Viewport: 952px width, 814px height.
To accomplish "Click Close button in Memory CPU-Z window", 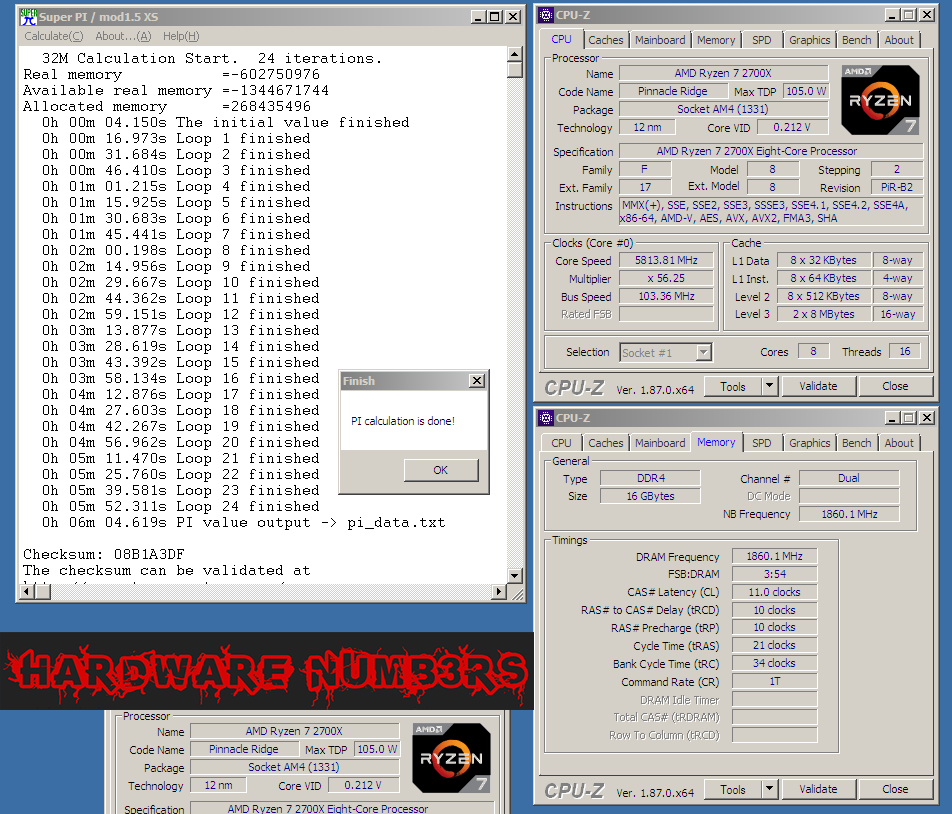I will tap(895, 790).
